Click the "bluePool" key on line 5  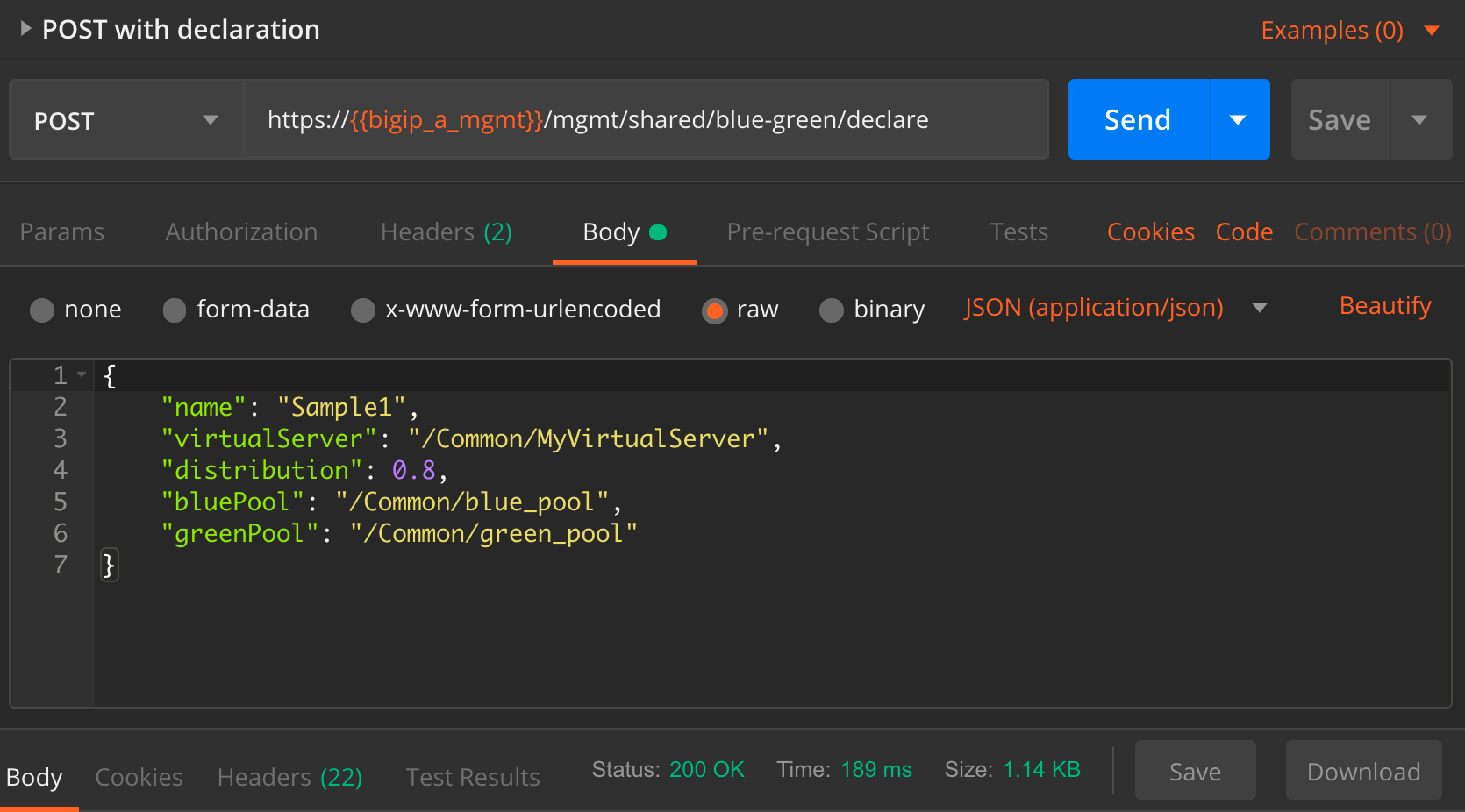(x=232, y=502)
